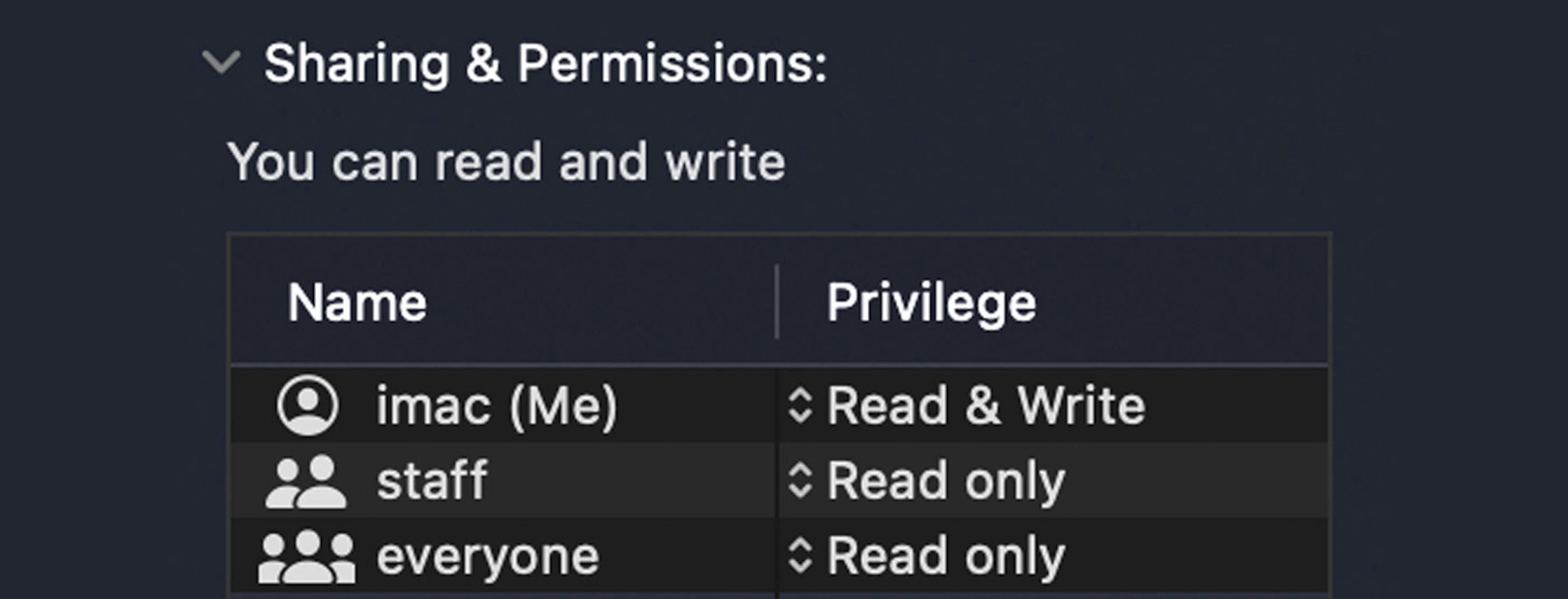Click the Sharing & Permissions section title
This screenshot has height=599, width=1568.
click(545, 63)
